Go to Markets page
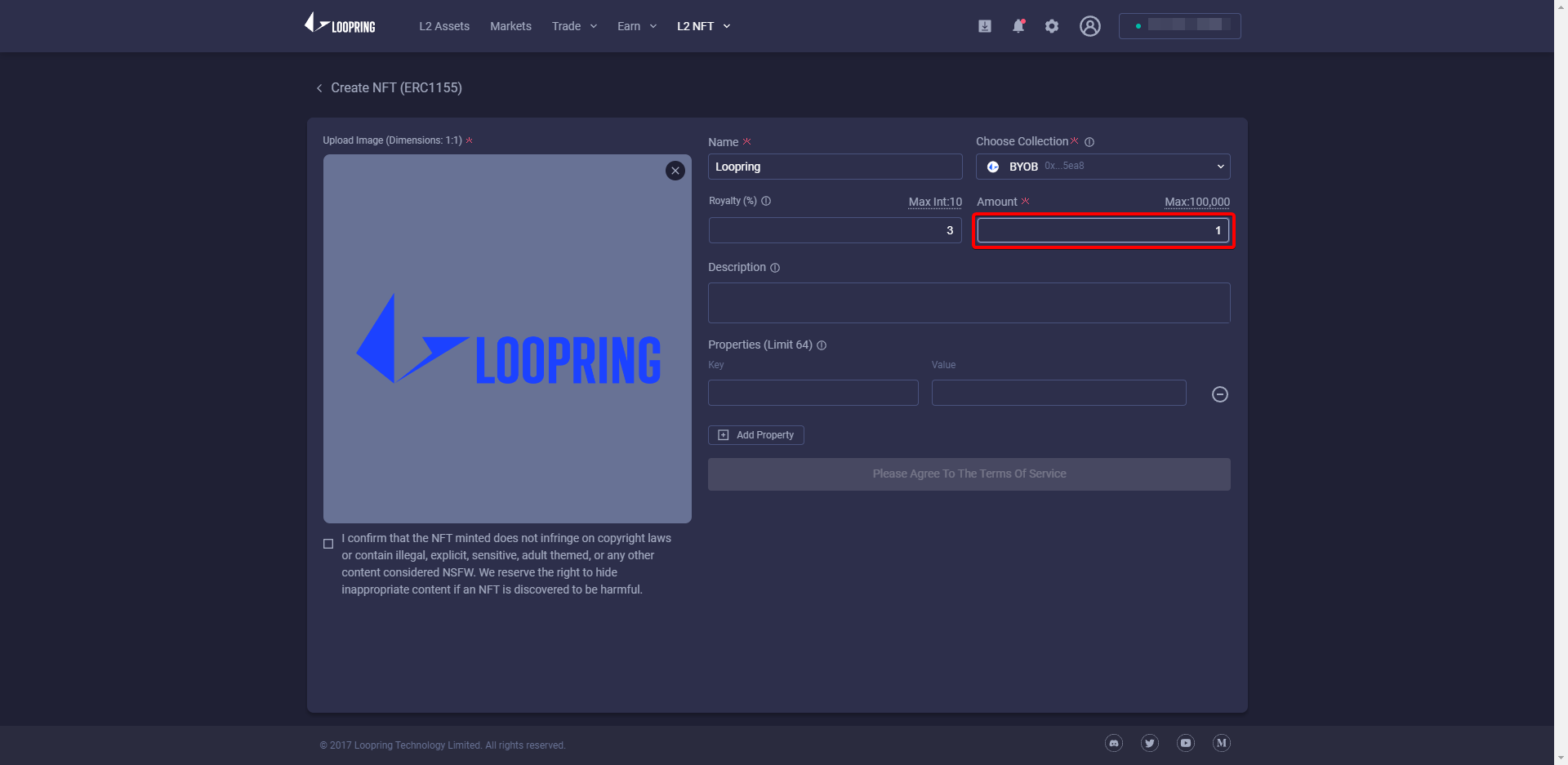The height and width of the screenshot is (765, 1568). pyautogui.click(x=510, y=26)
